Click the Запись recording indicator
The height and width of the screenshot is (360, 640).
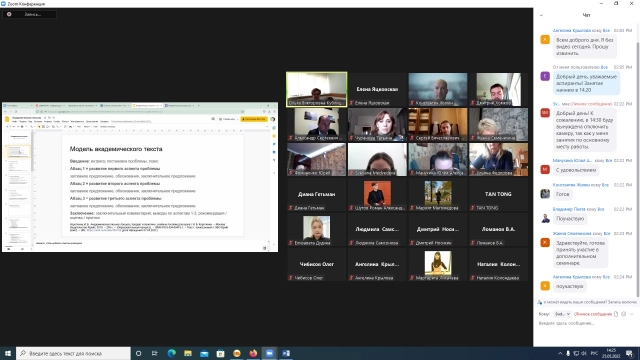pos(29,14)
